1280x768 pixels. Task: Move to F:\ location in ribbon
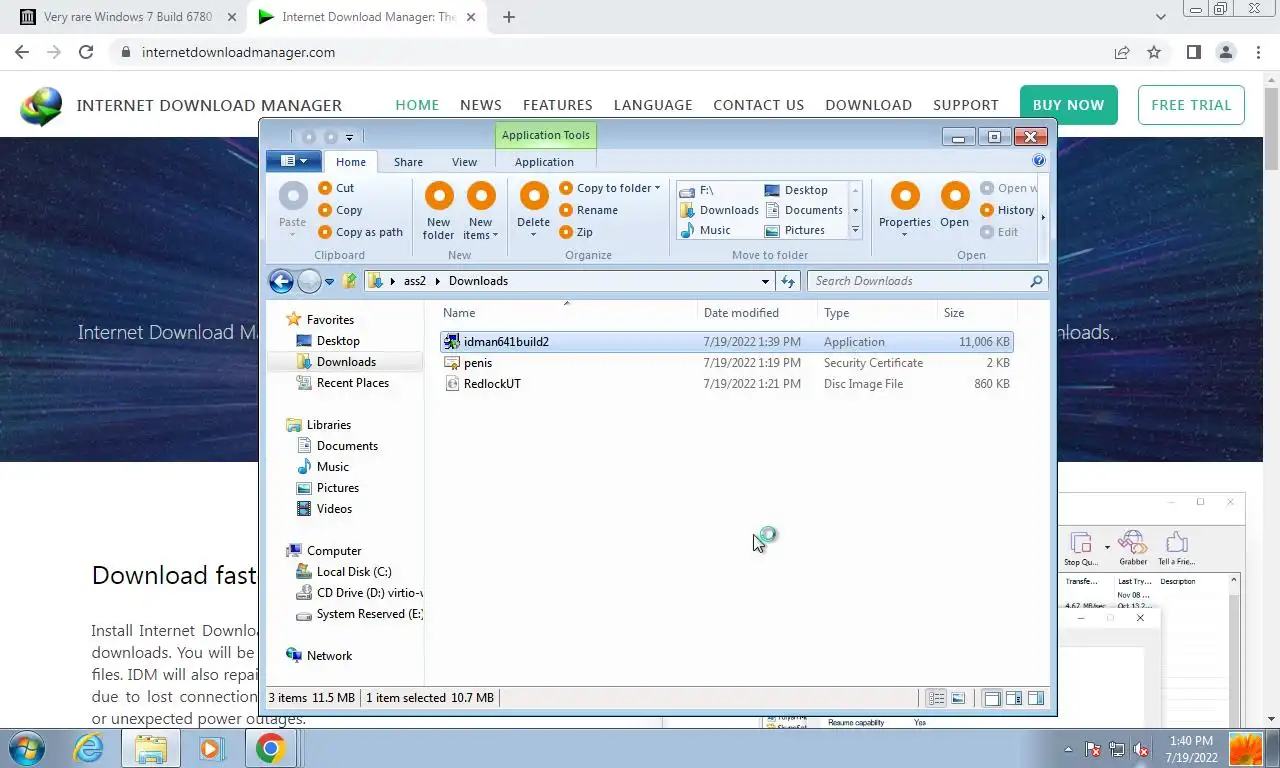click(697, 190)
